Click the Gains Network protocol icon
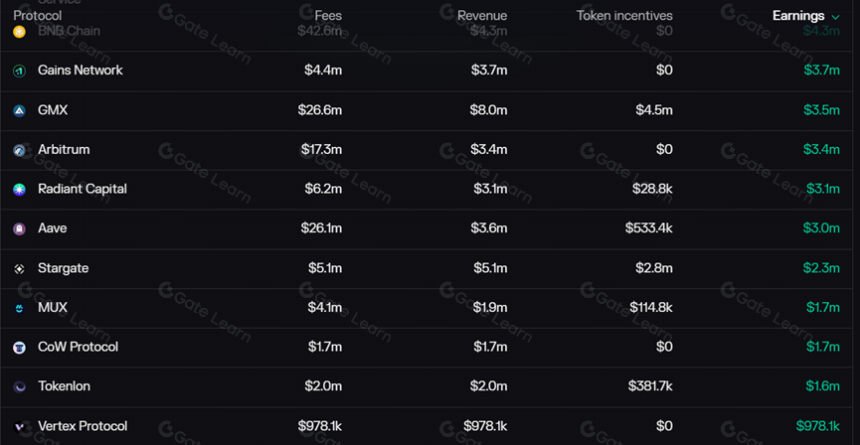This screenshot has height=445, width=860. coord(19,71)
